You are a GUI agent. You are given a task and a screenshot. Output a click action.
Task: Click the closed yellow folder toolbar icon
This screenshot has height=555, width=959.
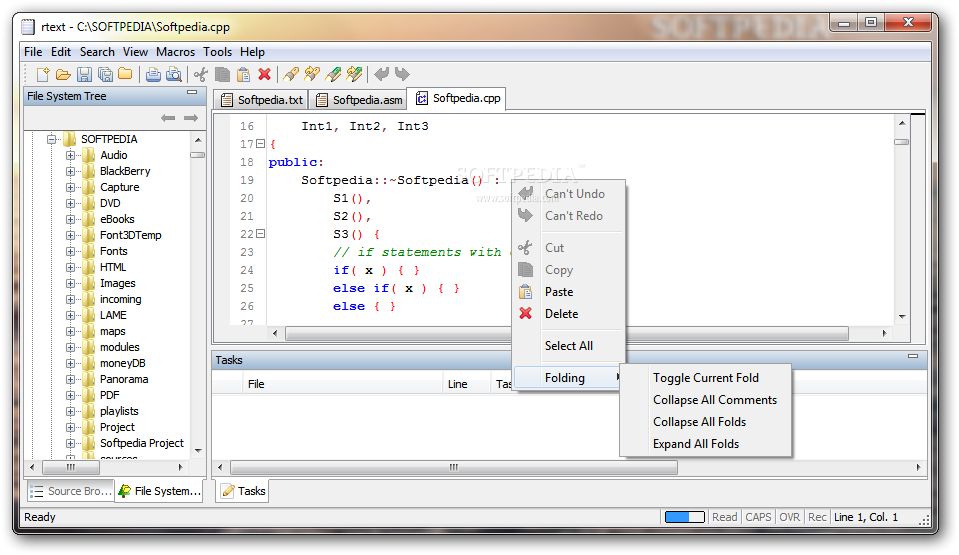point(125,74)
